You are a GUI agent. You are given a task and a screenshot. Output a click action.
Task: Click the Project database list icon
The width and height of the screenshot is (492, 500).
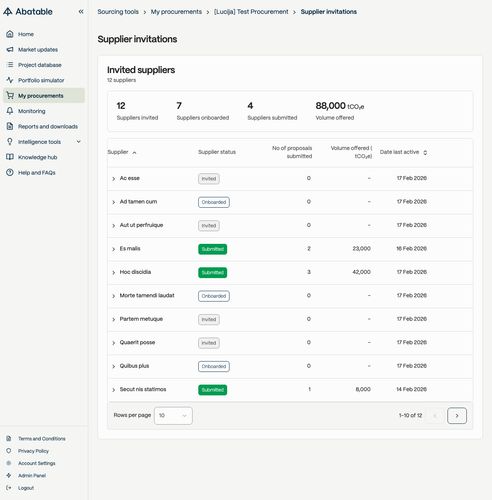[10, 65]
